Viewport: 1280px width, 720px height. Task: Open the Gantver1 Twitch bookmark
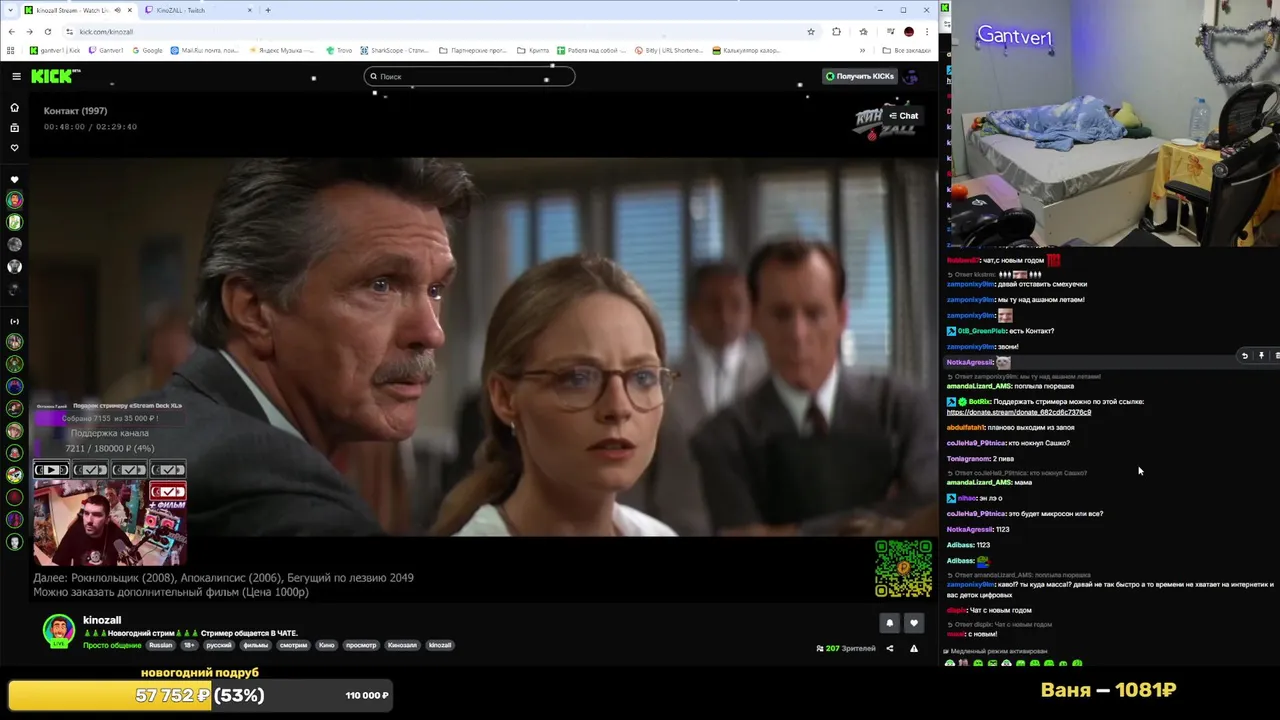pos(106,50)
